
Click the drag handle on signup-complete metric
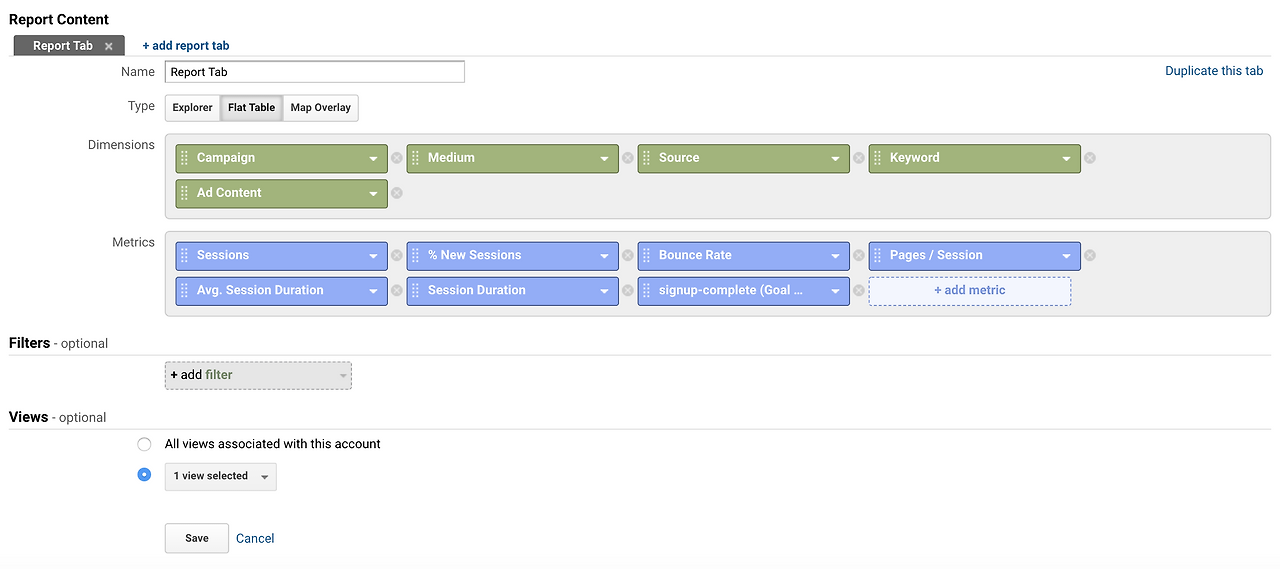point(647,291)
